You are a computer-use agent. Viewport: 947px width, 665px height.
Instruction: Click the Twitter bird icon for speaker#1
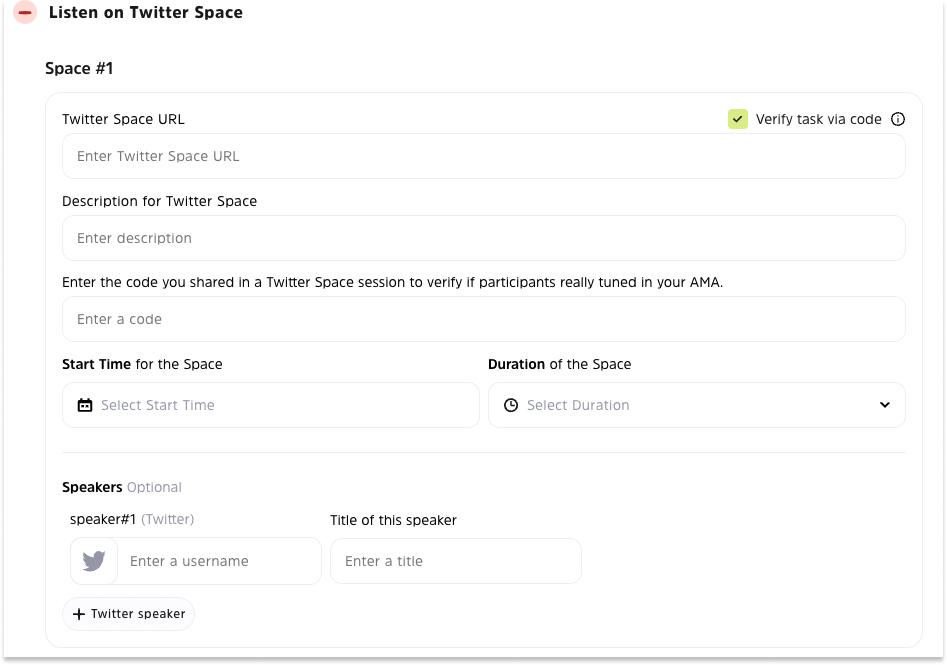point(94,561)
